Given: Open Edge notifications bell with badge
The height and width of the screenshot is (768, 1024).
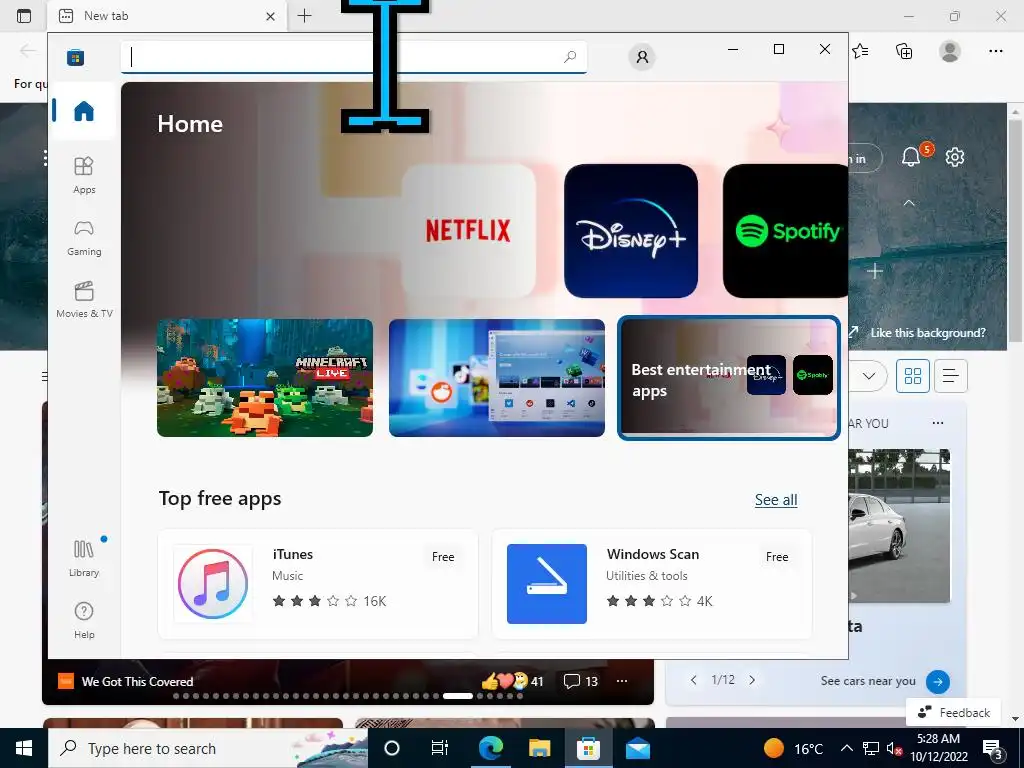Looking at the screenshot, I should tap(912, 156).
